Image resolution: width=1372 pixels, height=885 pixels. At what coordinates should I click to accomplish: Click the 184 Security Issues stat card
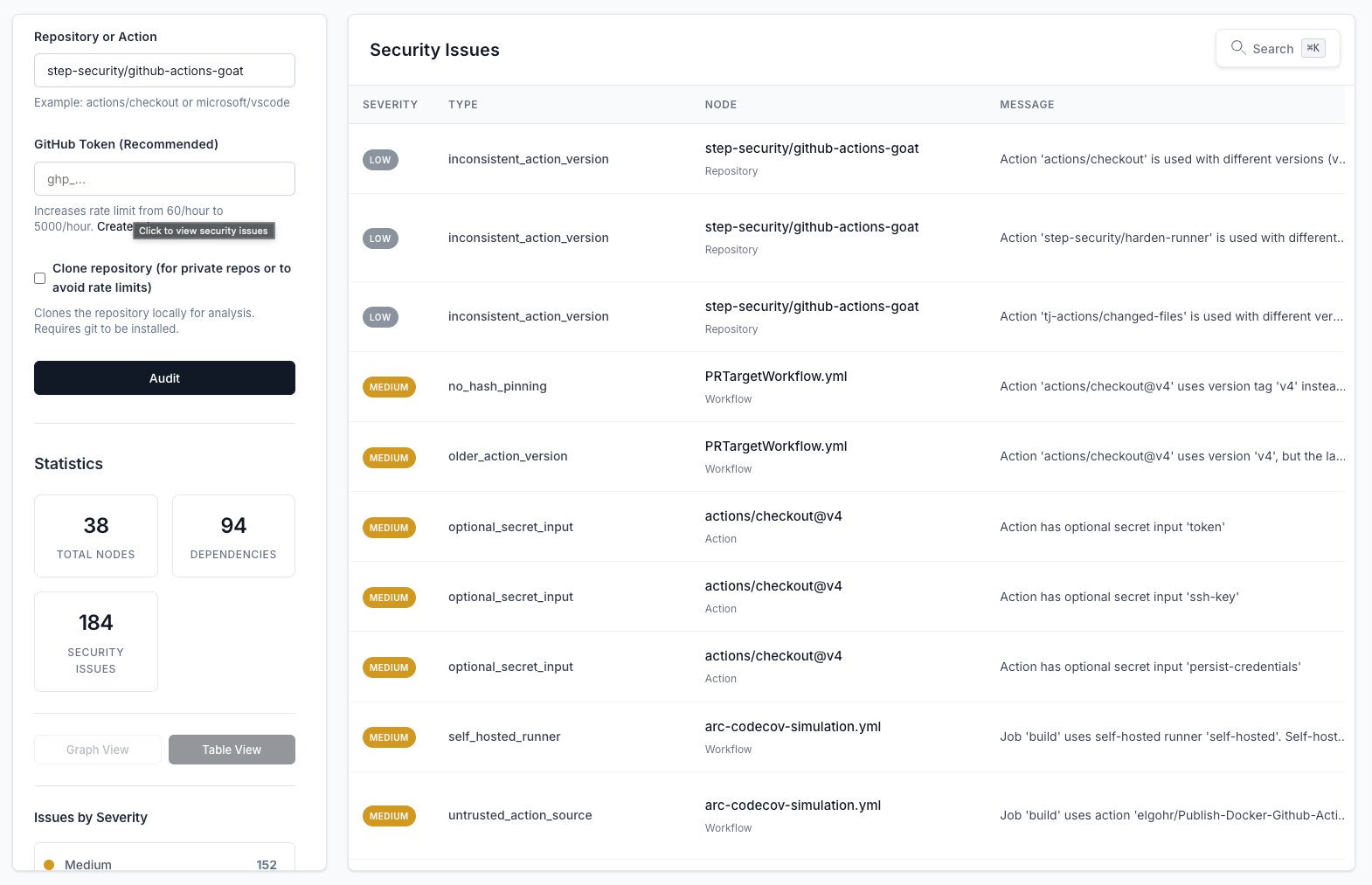(96, 642)
